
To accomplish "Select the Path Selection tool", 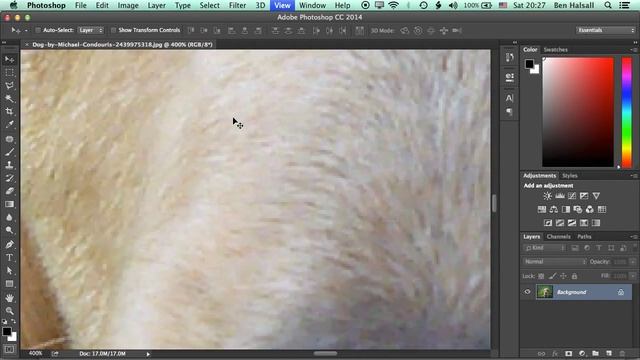I will pos(9,271).
